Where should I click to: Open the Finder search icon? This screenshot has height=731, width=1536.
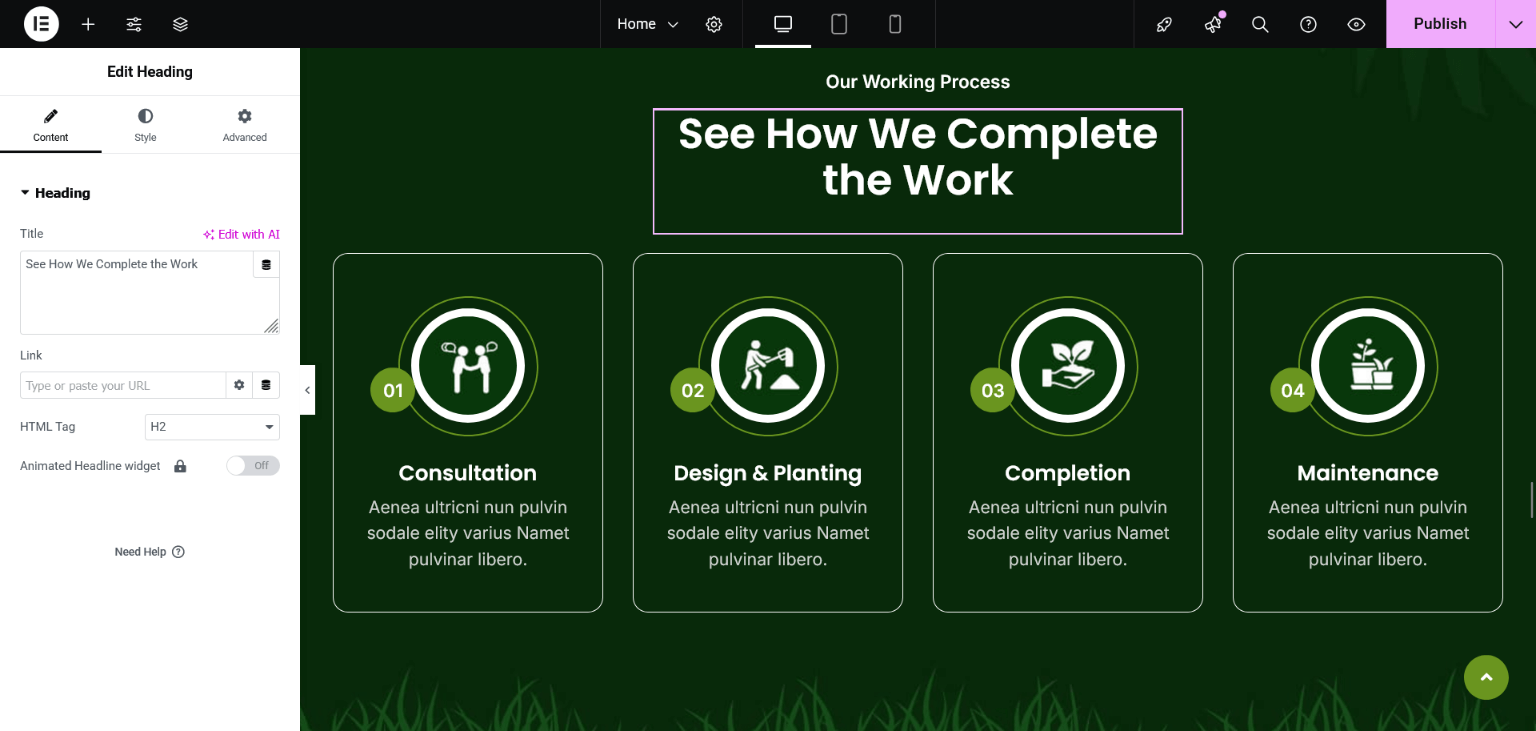[1260, 24]
